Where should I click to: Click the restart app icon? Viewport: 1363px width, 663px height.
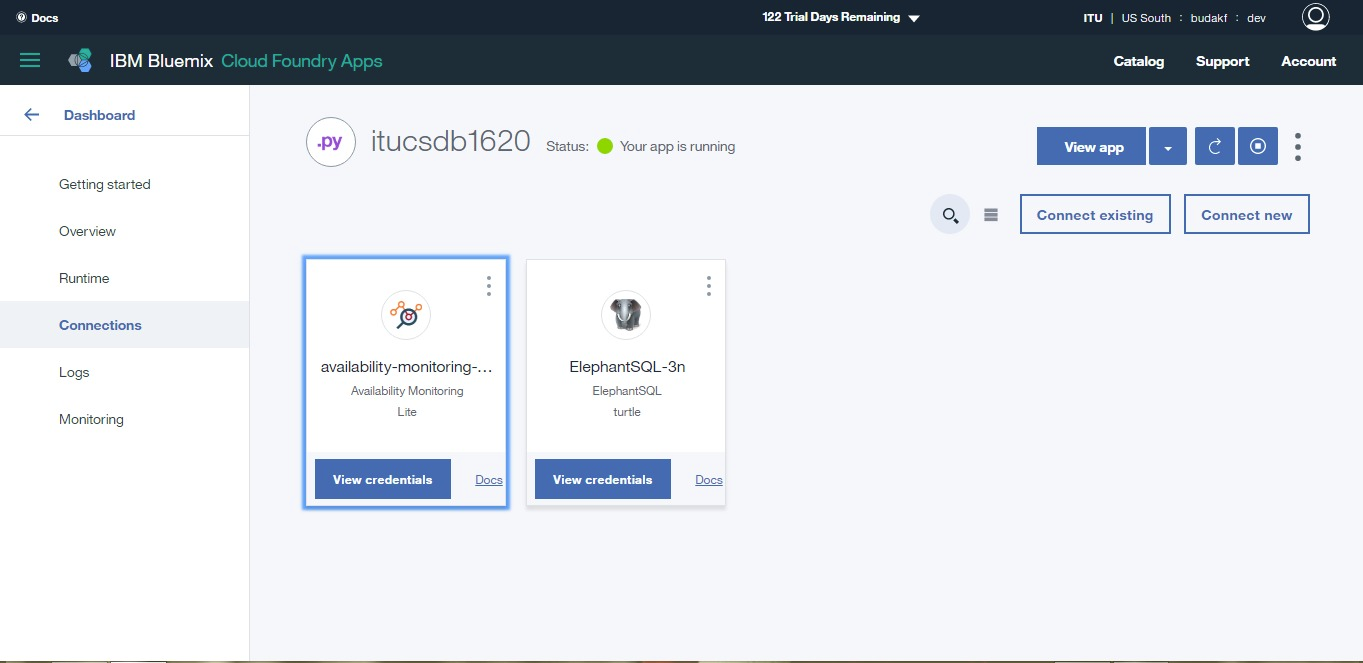pyautogui.click(x=1215, y=146)
